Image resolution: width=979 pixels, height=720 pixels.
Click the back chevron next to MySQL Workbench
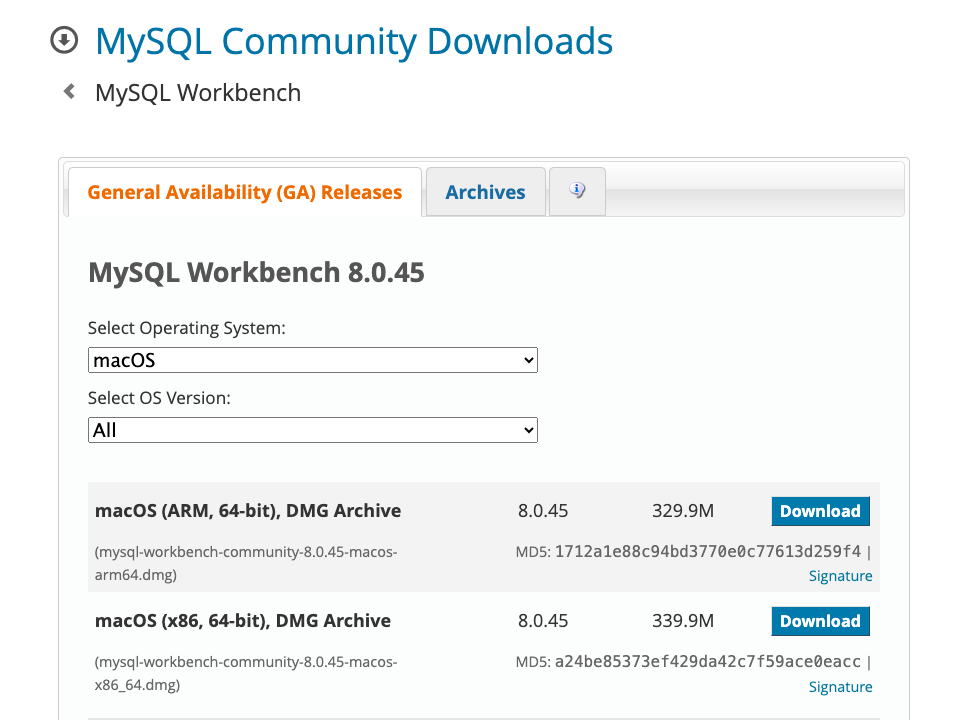pyautogui.click(x=69, y=92)
